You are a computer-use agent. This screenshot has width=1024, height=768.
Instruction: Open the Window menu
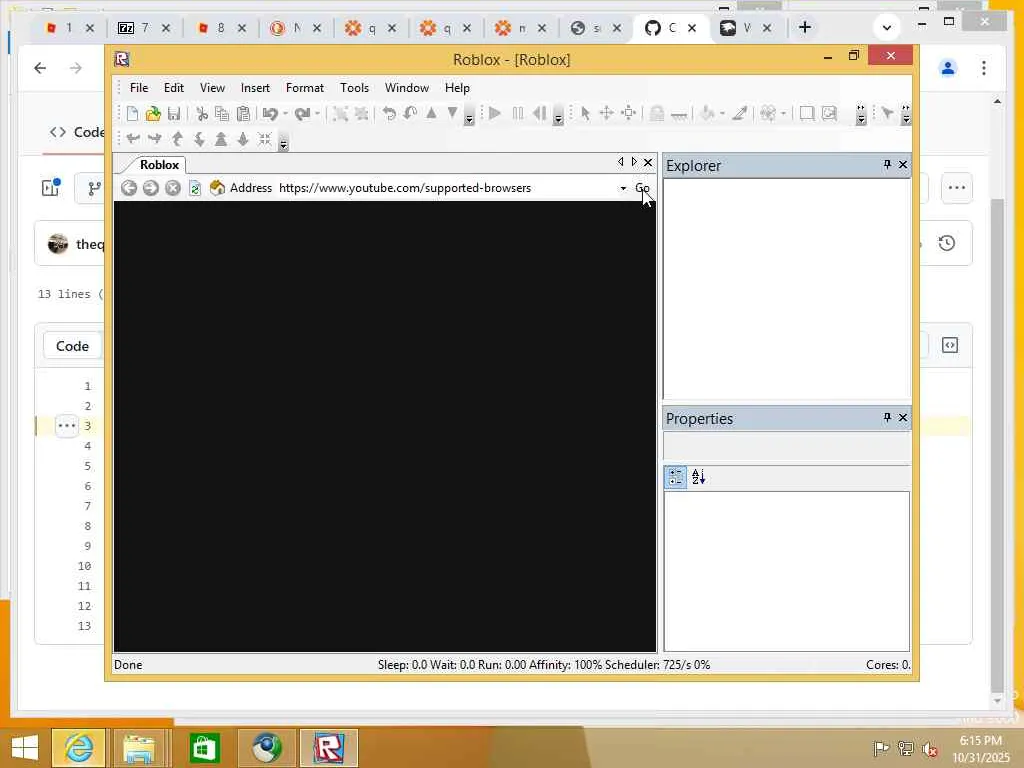(407, 88)
